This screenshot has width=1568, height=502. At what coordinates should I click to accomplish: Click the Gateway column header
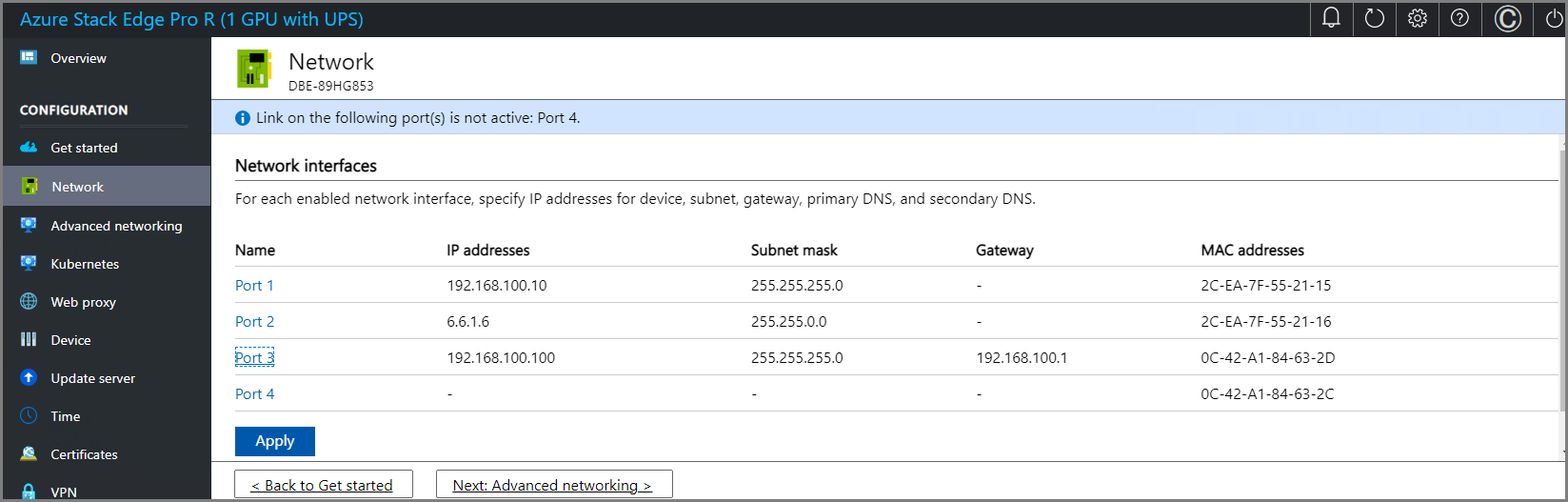pyautogui.click(x=1004, y=251)
